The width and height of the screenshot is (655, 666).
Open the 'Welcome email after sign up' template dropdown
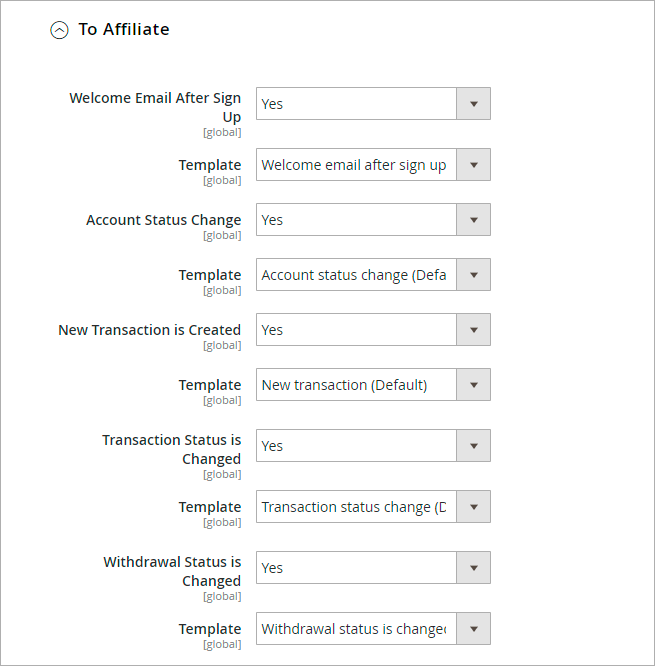click(x=372, y=165)
